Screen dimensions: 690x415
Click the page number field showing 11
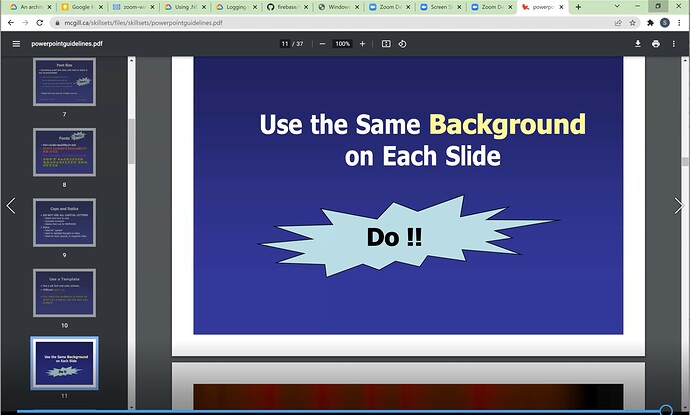(x=285, y=44)
